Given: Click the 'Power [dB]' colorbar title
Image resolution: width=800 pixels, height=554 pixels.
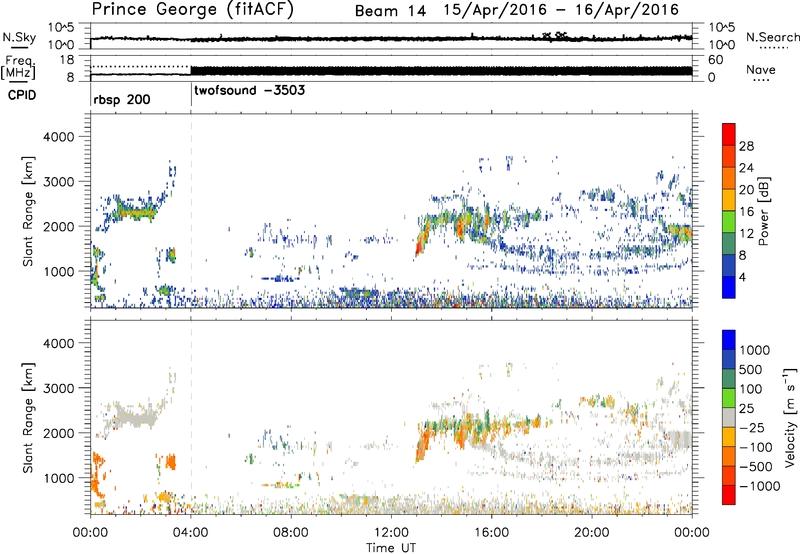Looking at the screenshot, I should tap(764, 211).
